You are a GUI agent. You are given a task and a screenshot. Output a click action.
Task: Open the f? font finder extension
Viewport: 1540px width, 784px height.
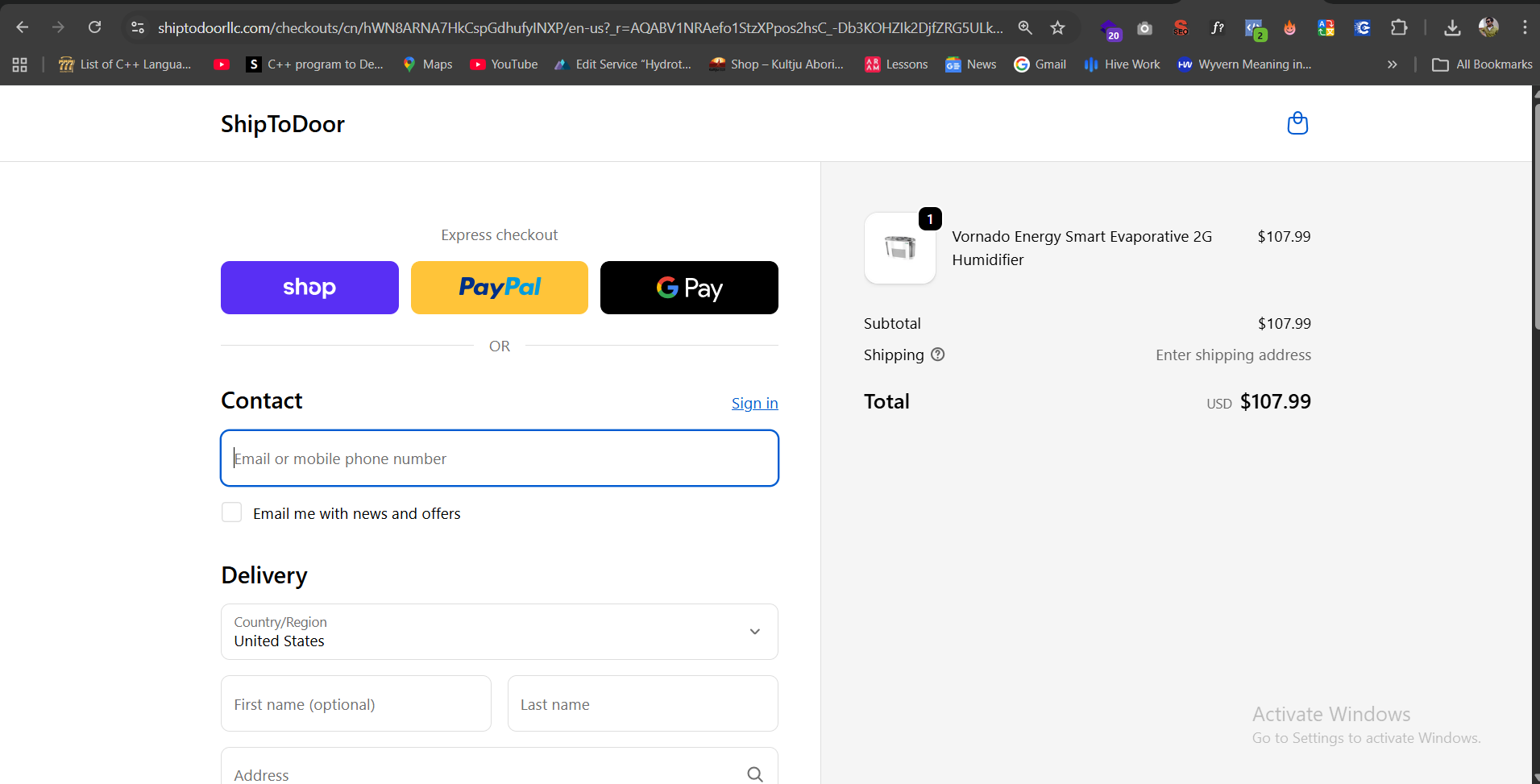coord(1218,28)
